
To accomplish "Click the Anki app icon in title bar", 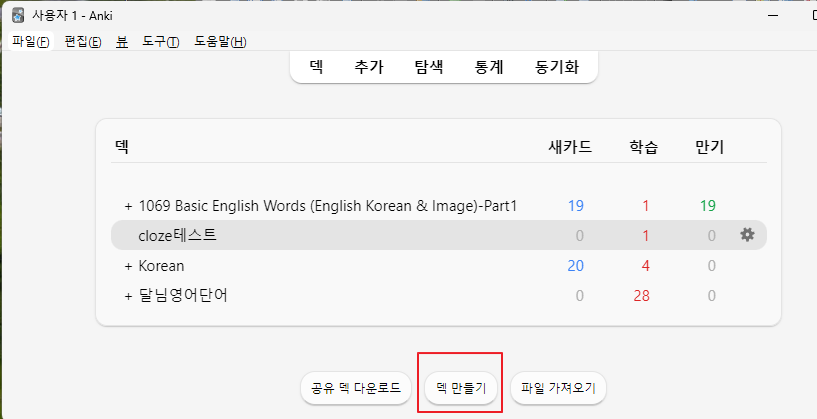I will [18, 16].
